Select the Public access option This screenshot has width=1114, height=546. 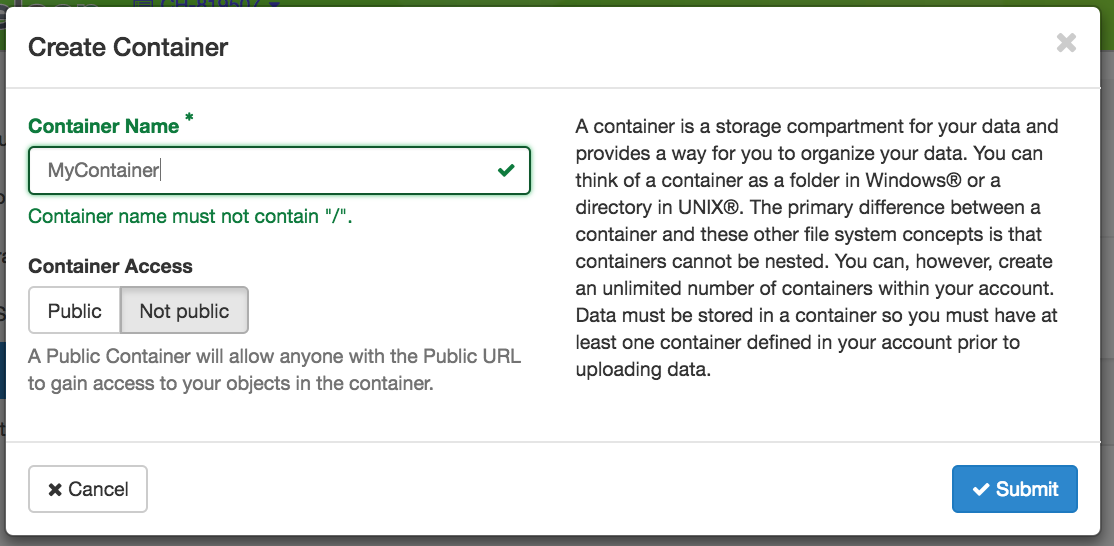[75, 310]
